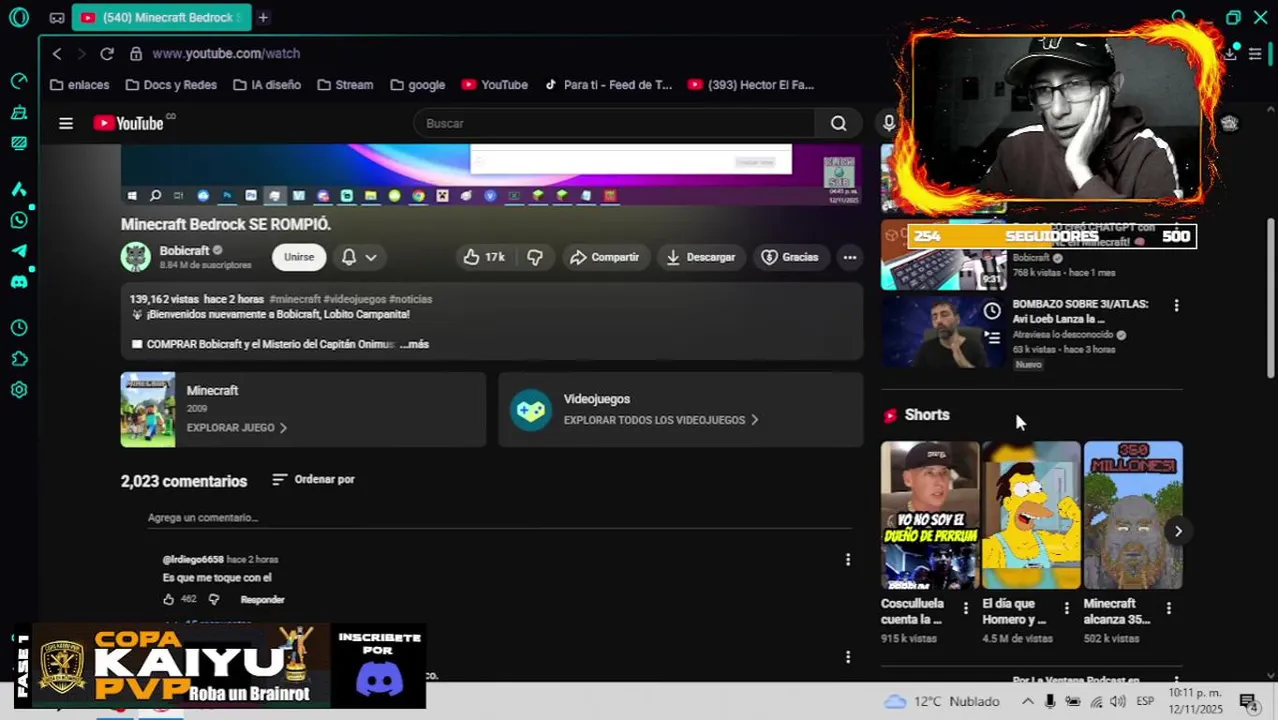Start voice search with microphone icon

(x=888, y=123)
